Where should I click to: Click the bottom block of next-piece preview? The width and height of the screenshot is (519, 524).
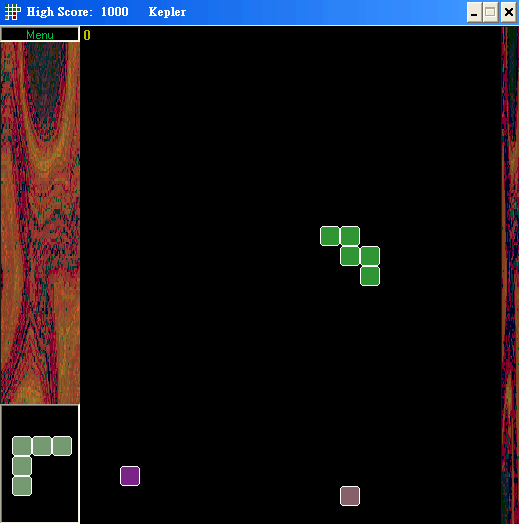(x=22, y=486)
